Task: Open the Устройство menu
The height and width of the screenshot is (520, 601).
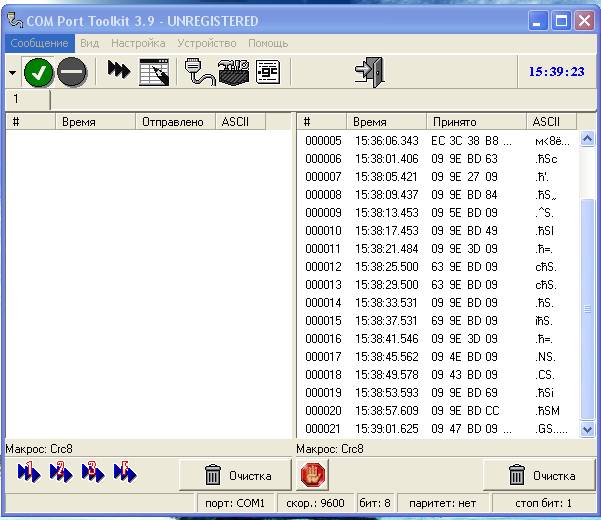Action: pos(207,43)
